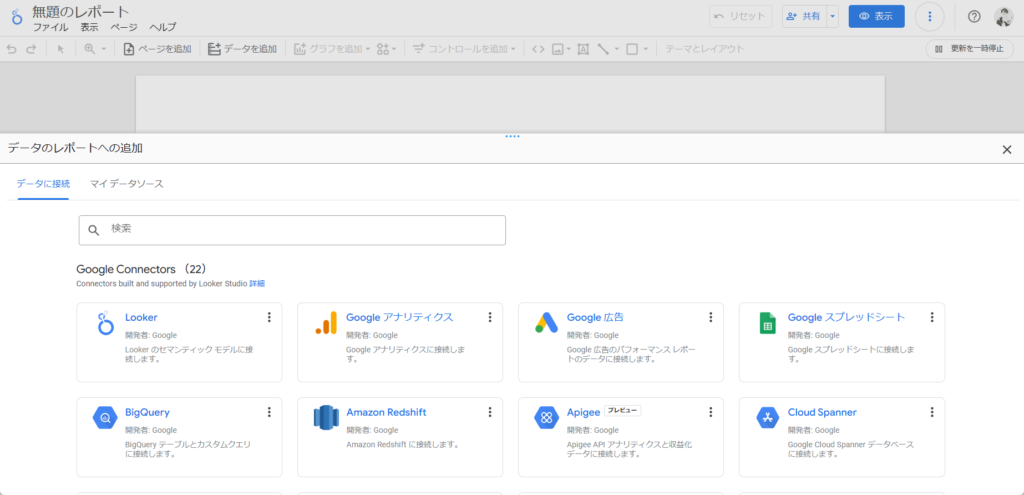This screenshot has height=495, width=1024.
Task: Click the undo arrow icon
Action: point(12,49)
